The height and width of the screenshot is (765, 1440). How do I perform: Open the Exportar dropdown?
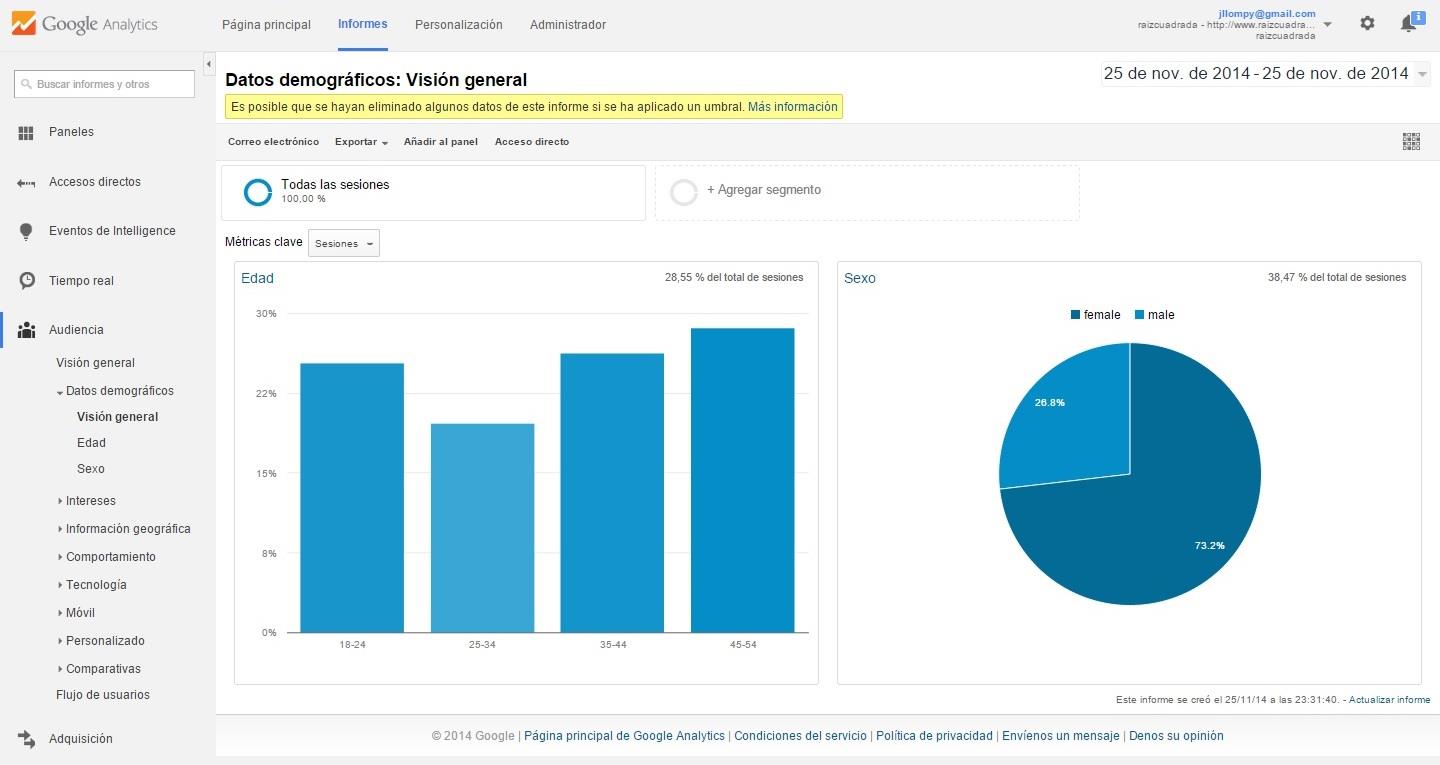(361, 142)
